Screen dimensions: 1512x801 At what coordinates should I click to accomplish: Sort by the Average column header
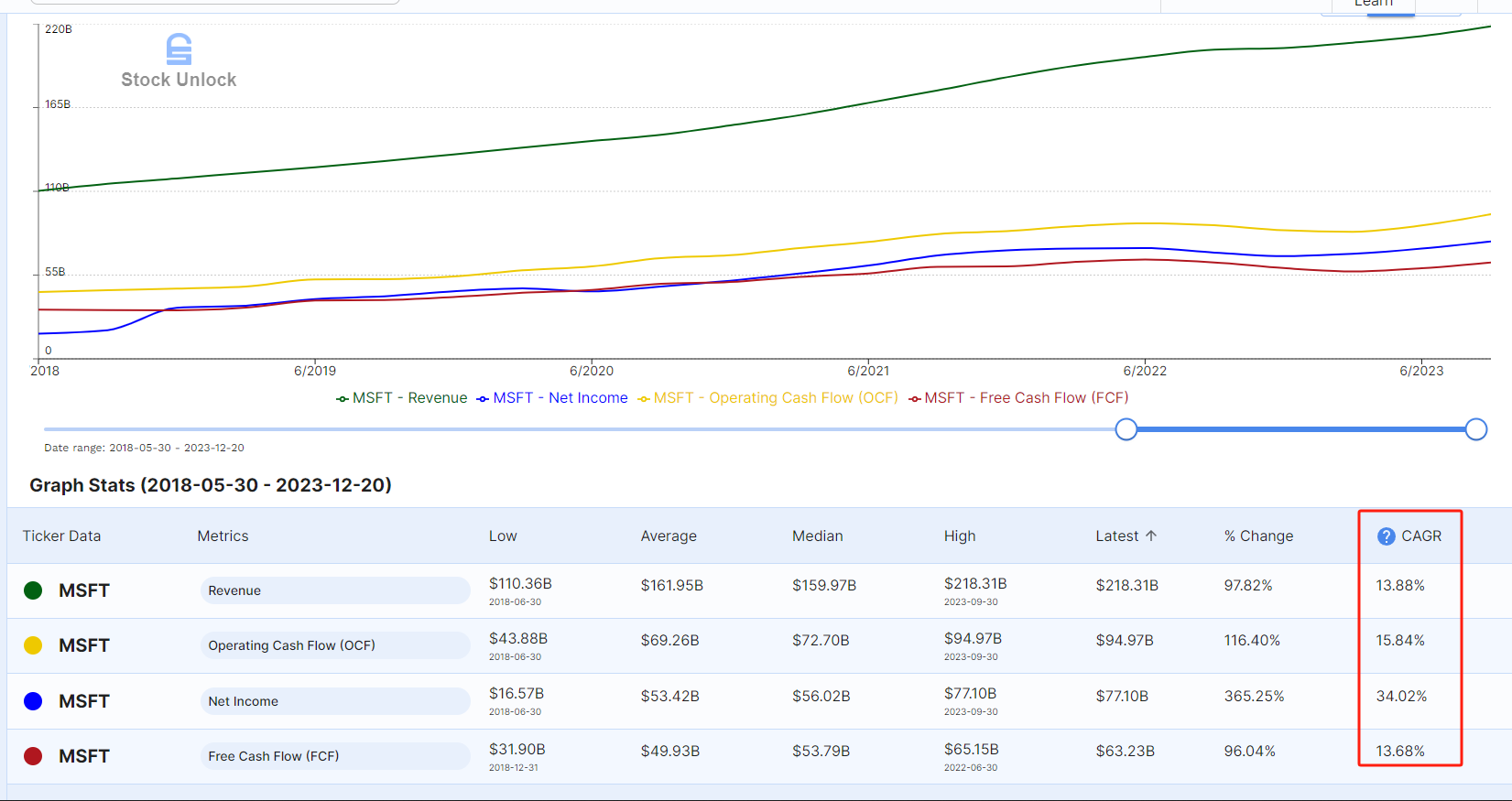(x=669, y=536)
